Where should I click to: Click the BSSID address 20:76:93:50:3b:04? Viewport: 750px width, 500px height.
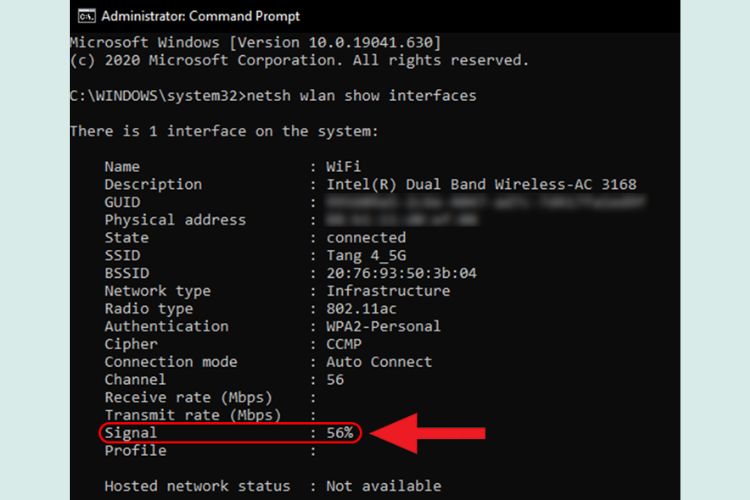click(401, 273)
